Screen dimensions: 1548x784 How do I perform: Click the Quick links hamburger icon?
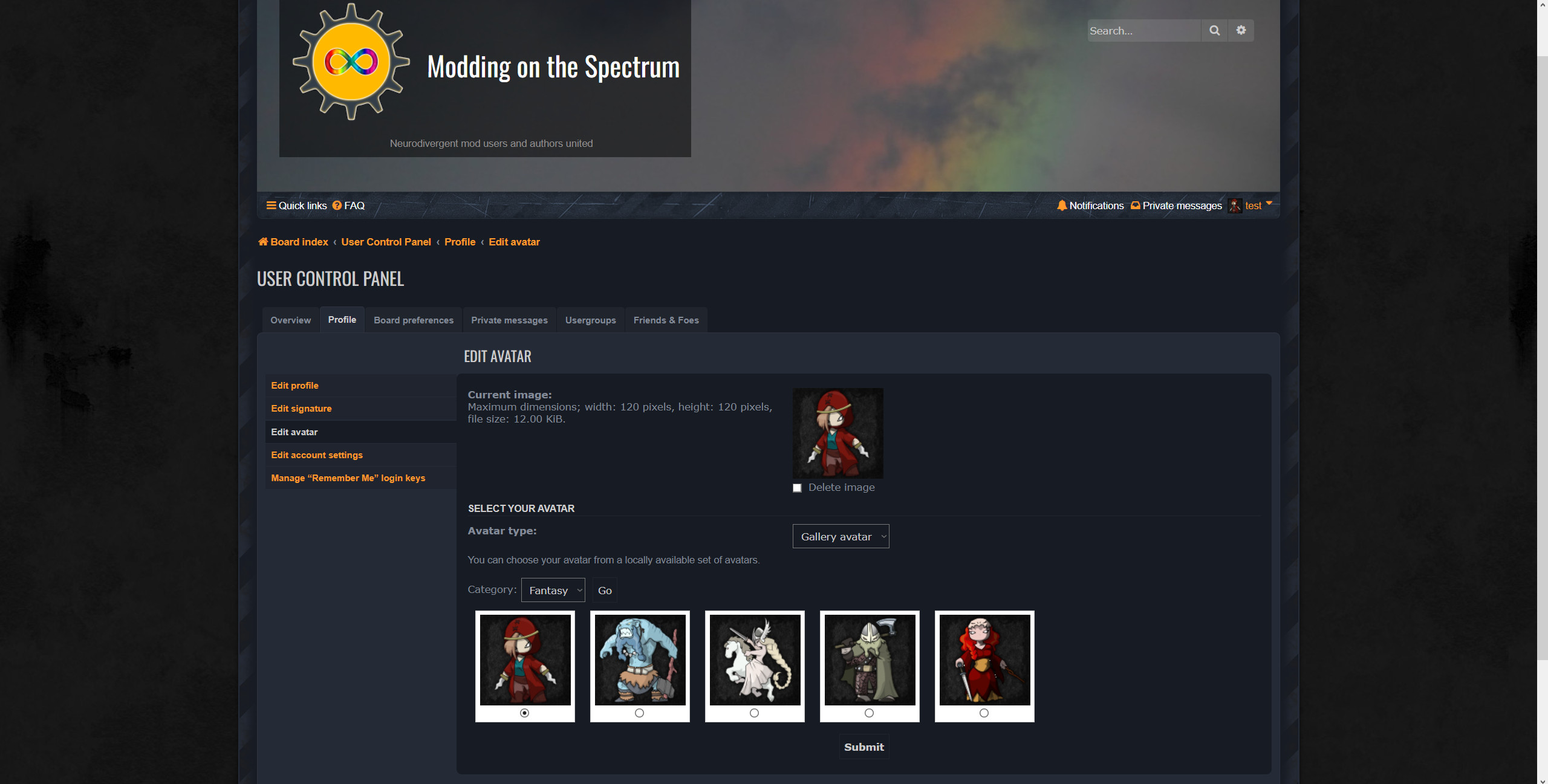point(272,206)
